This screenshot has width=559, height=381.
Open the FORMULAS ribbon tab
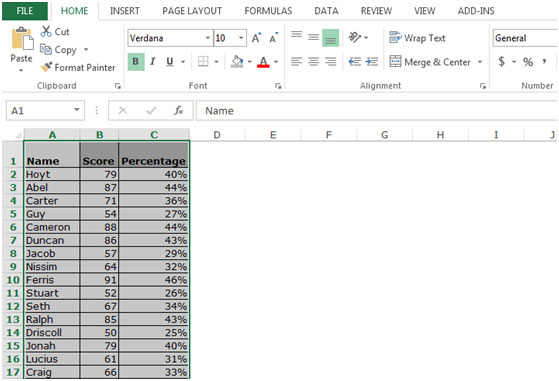tap(268, 11)
